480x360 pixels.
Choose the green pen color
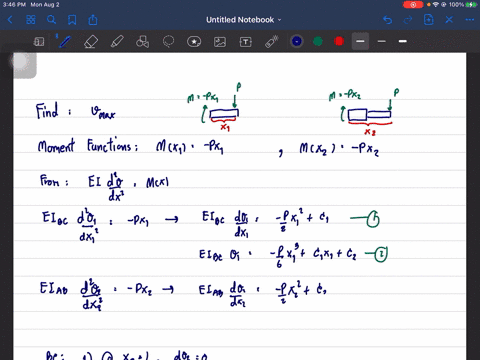tap(318, 41)
